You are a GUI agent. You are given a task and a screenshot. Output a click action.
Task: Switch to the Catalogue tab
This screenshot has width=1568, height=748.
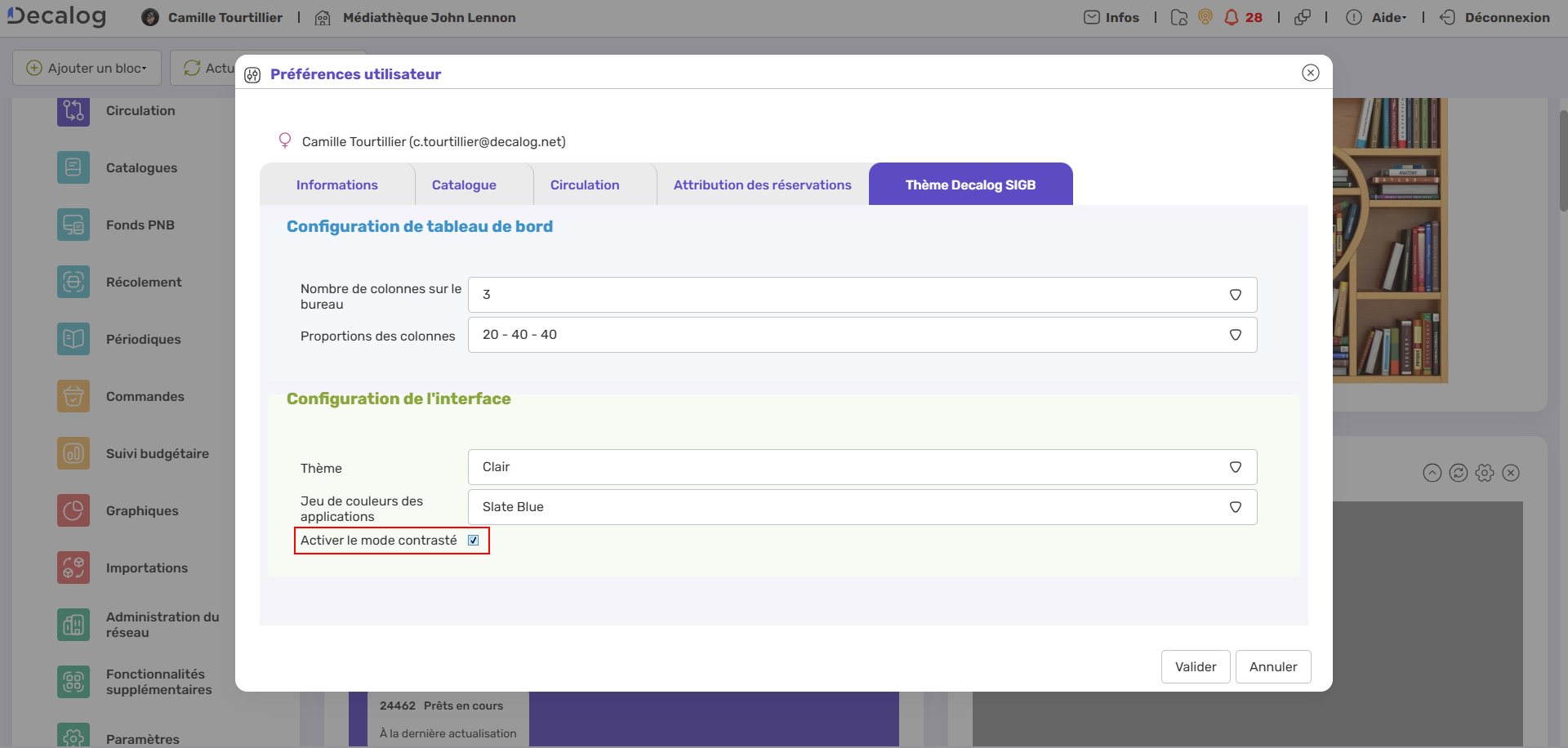pos(464,185)
